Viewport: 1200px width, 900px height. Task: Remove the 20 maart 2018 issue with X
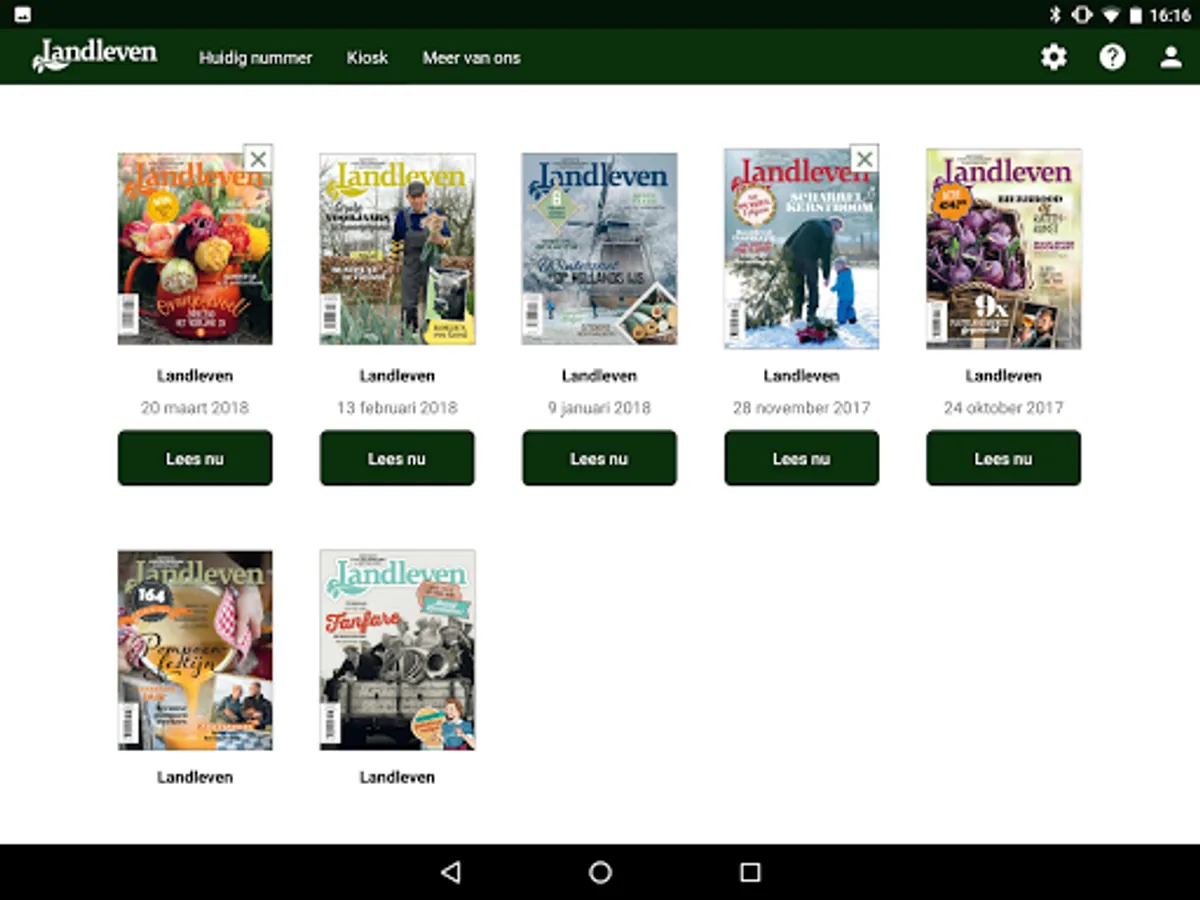click(258, 158)
